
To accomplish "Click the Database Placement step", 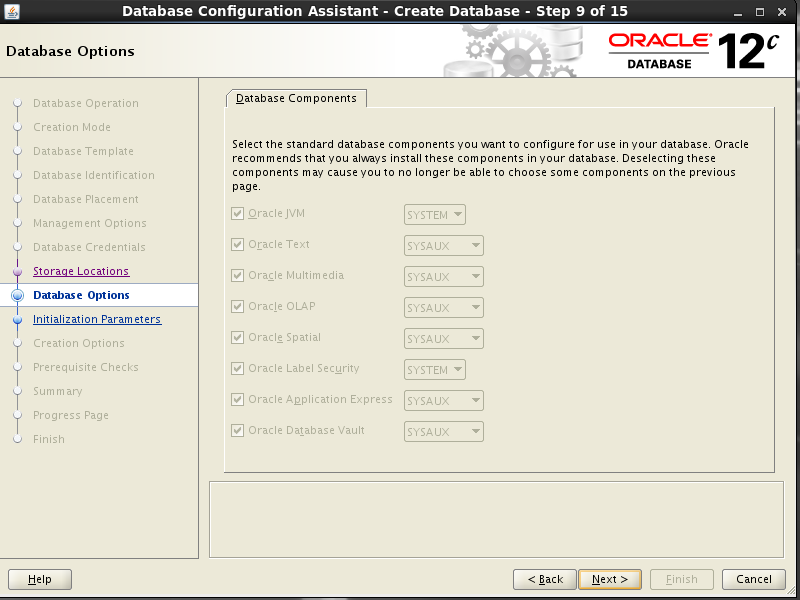I will [x=86, y=199].
